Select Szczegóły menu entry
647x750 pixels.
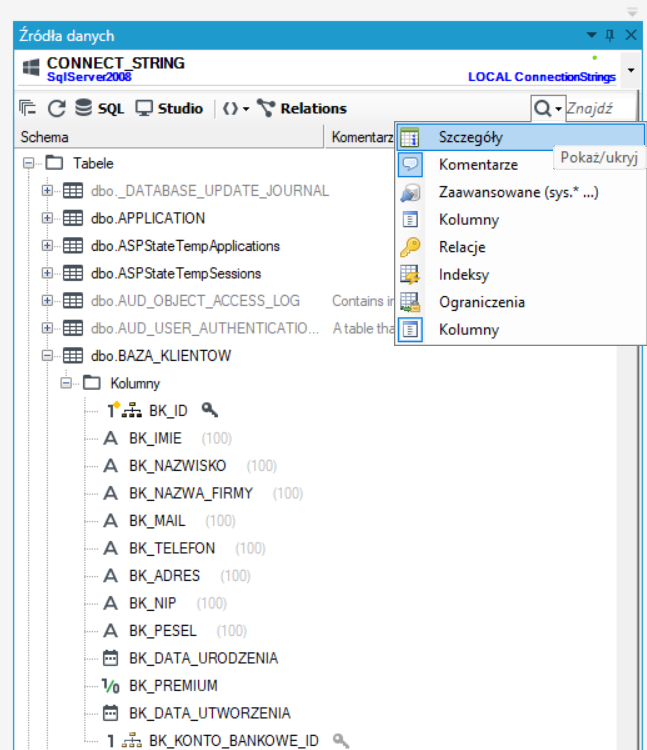pos(521,137)
